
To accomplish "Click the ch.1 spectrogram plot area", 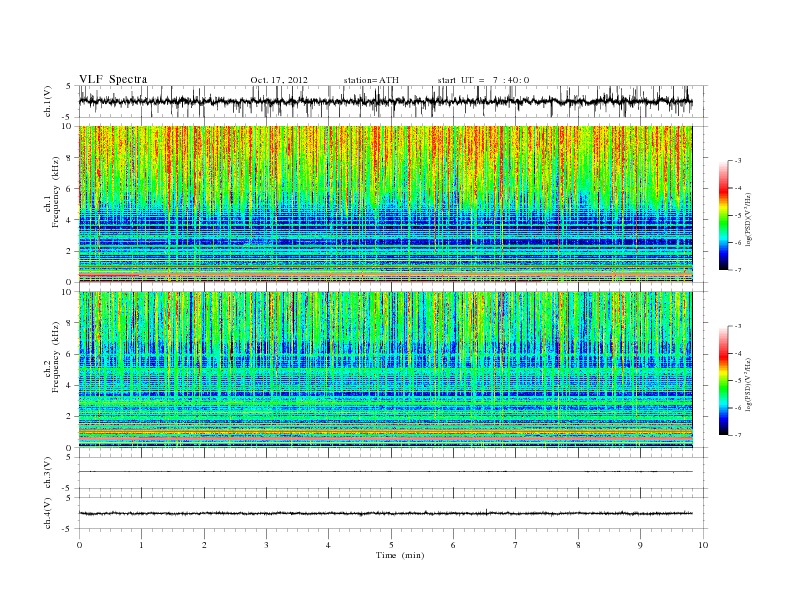I will [x=385, y=204].
